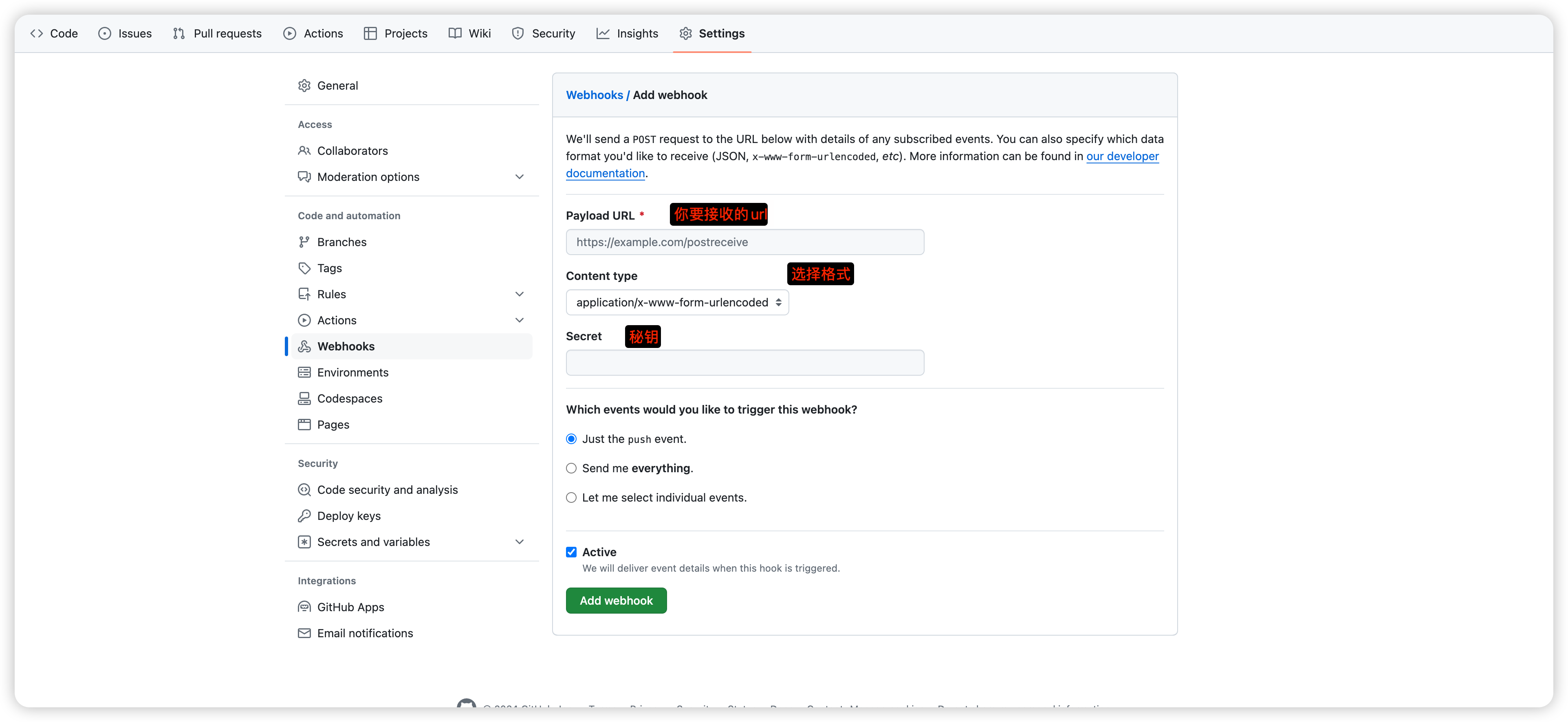Click the Security tab icon
The height and width of the screenshot is (722, 1568).
[516, 33]
